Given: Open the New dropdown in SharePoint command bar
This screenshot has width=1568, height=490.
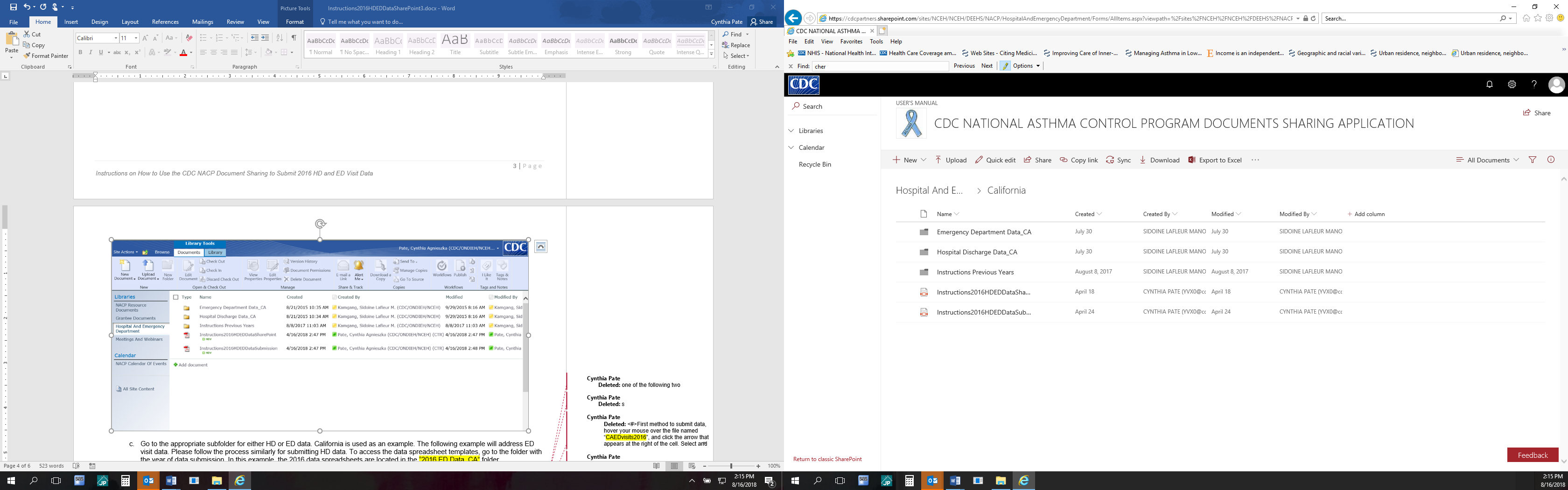Looking at the screenshot, I should (x=910, y=160).
